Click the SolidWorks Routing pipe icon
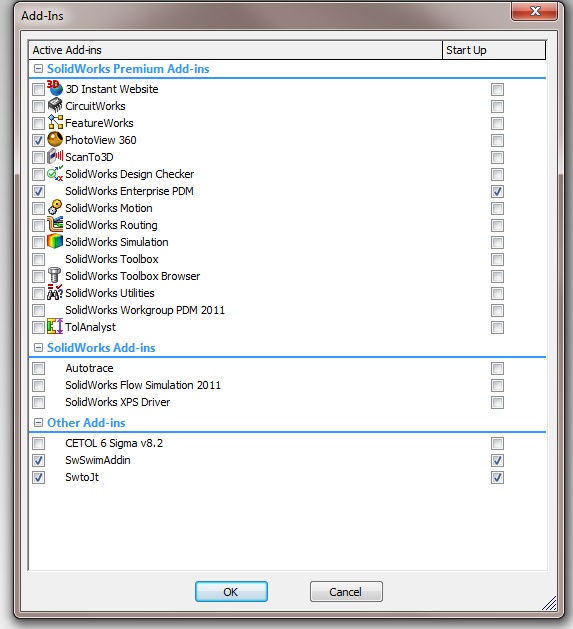Screen dimensions: 573x629 click(55, 225)
